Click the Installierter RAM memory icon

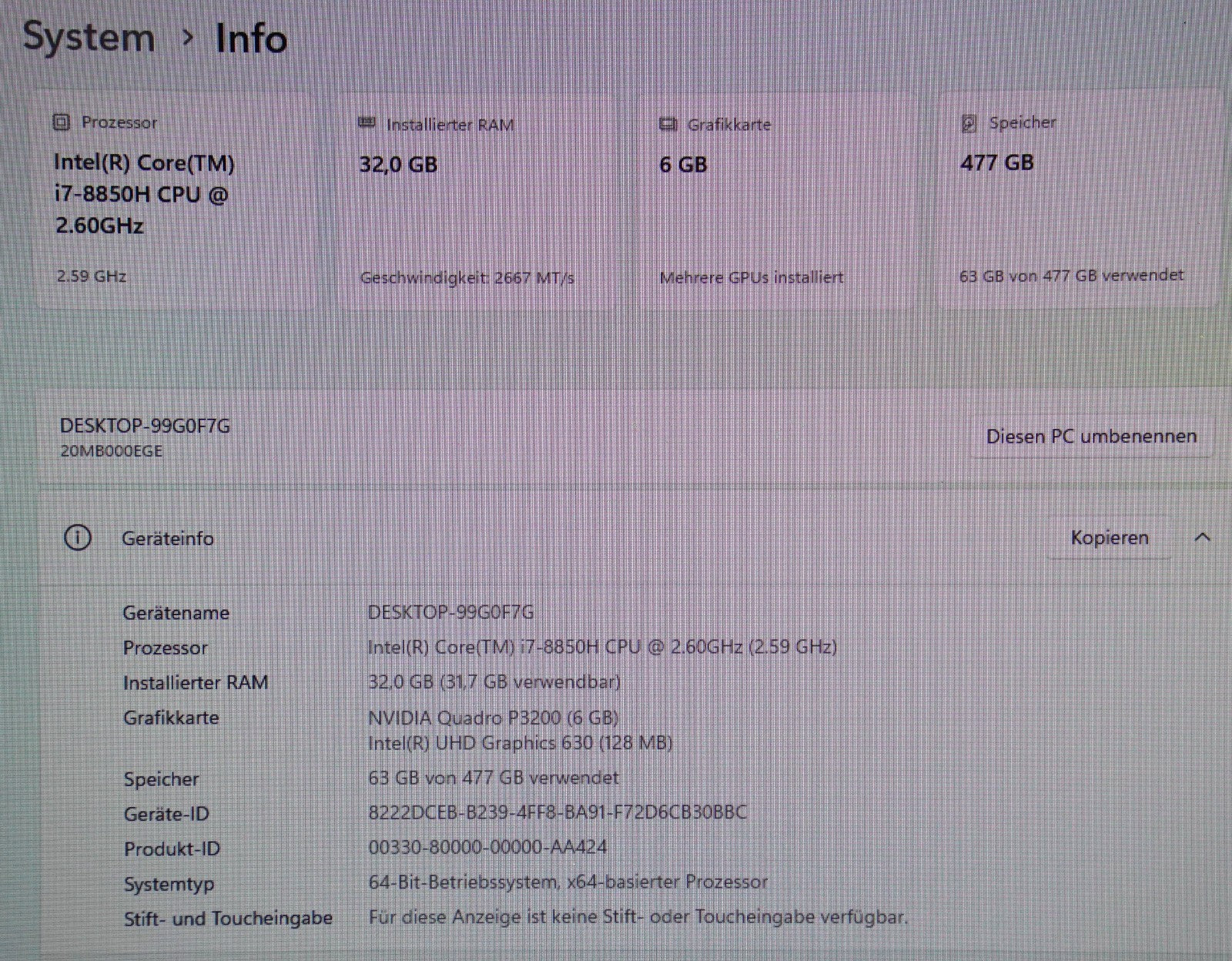(x=367, y=124)
